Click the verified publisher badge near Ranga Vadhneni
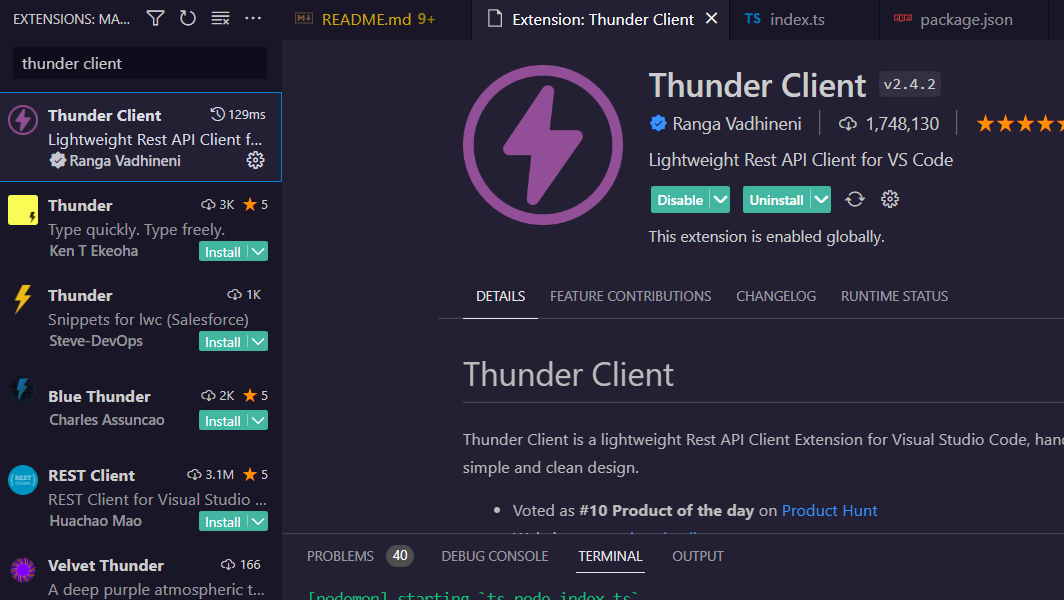The image size is (1064, 600). coord(658,124)
